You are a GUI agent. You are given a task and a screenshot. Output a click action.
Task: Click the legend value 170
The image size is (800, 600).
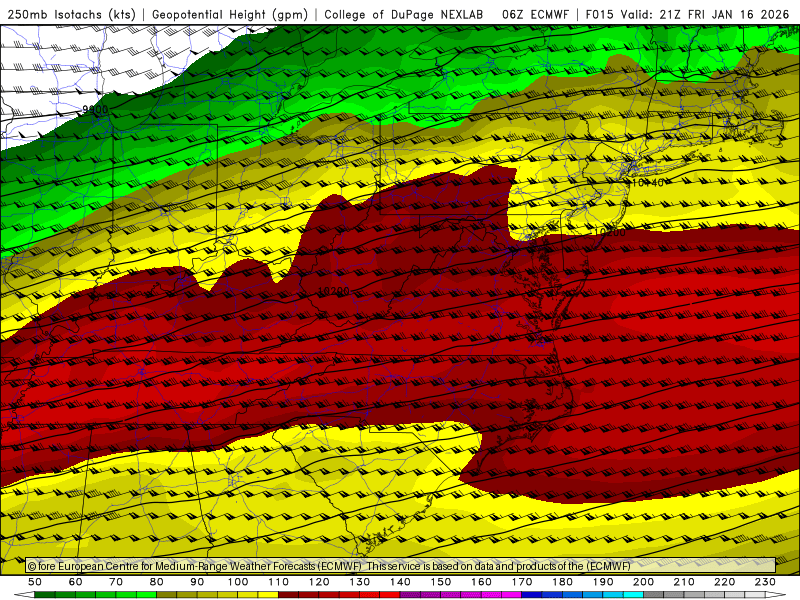(x=522, y=582)
